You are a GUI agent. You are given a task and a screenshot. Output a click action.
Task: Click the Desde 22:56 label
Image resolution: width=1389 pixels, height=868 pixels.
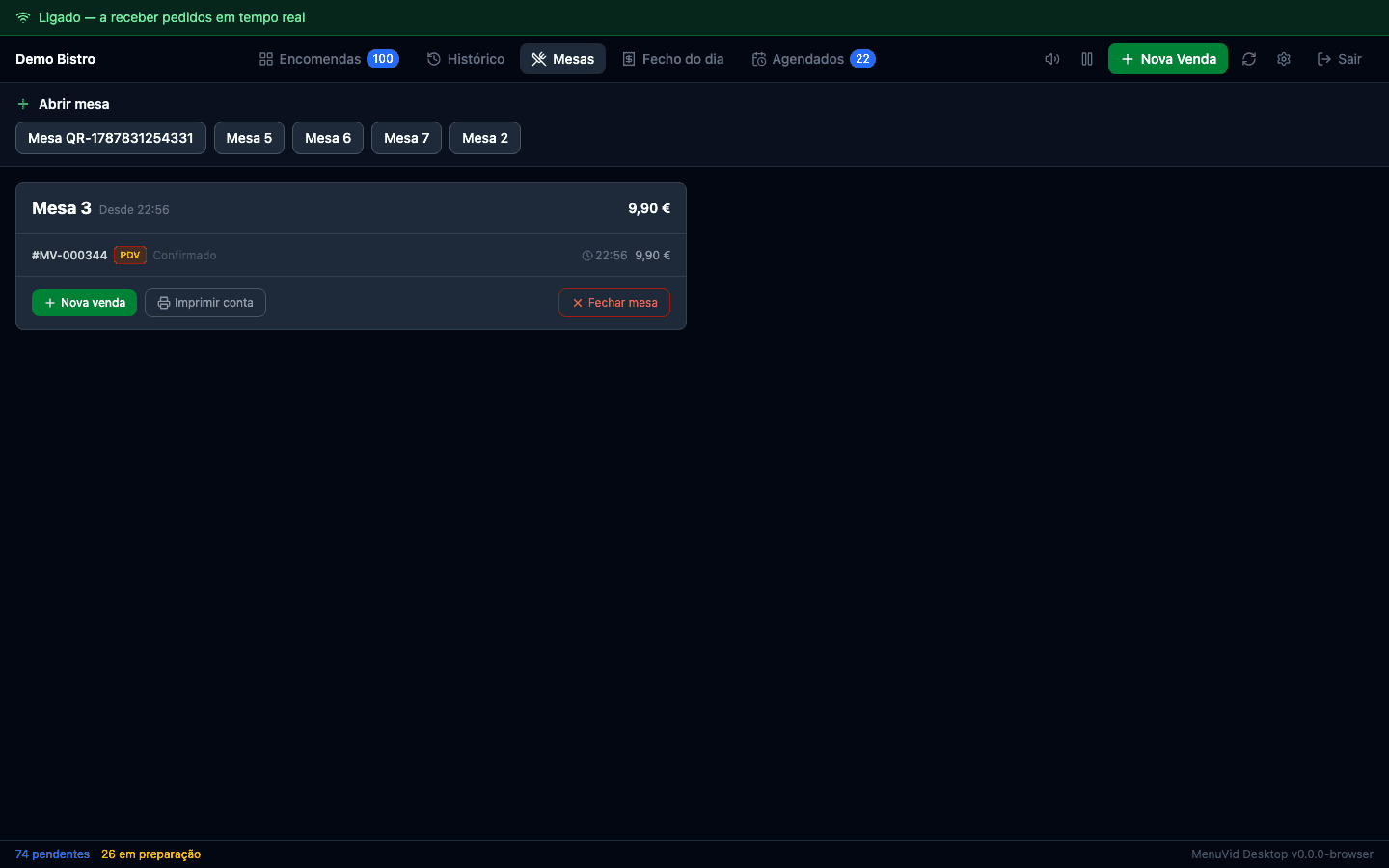click(x=134, y=210)
